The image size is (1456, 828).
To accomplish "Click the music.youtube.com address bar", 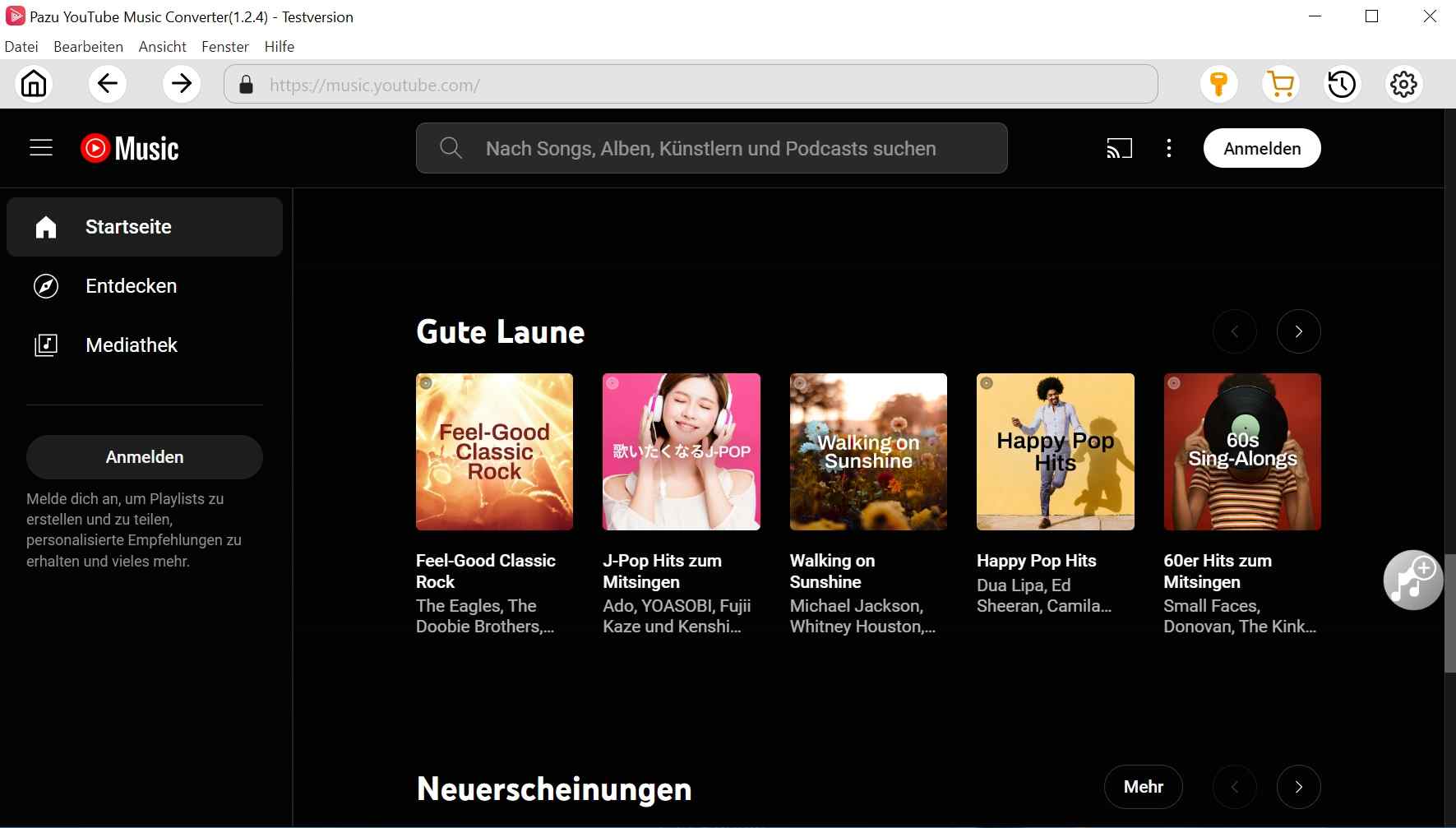I will pos(691,84).
